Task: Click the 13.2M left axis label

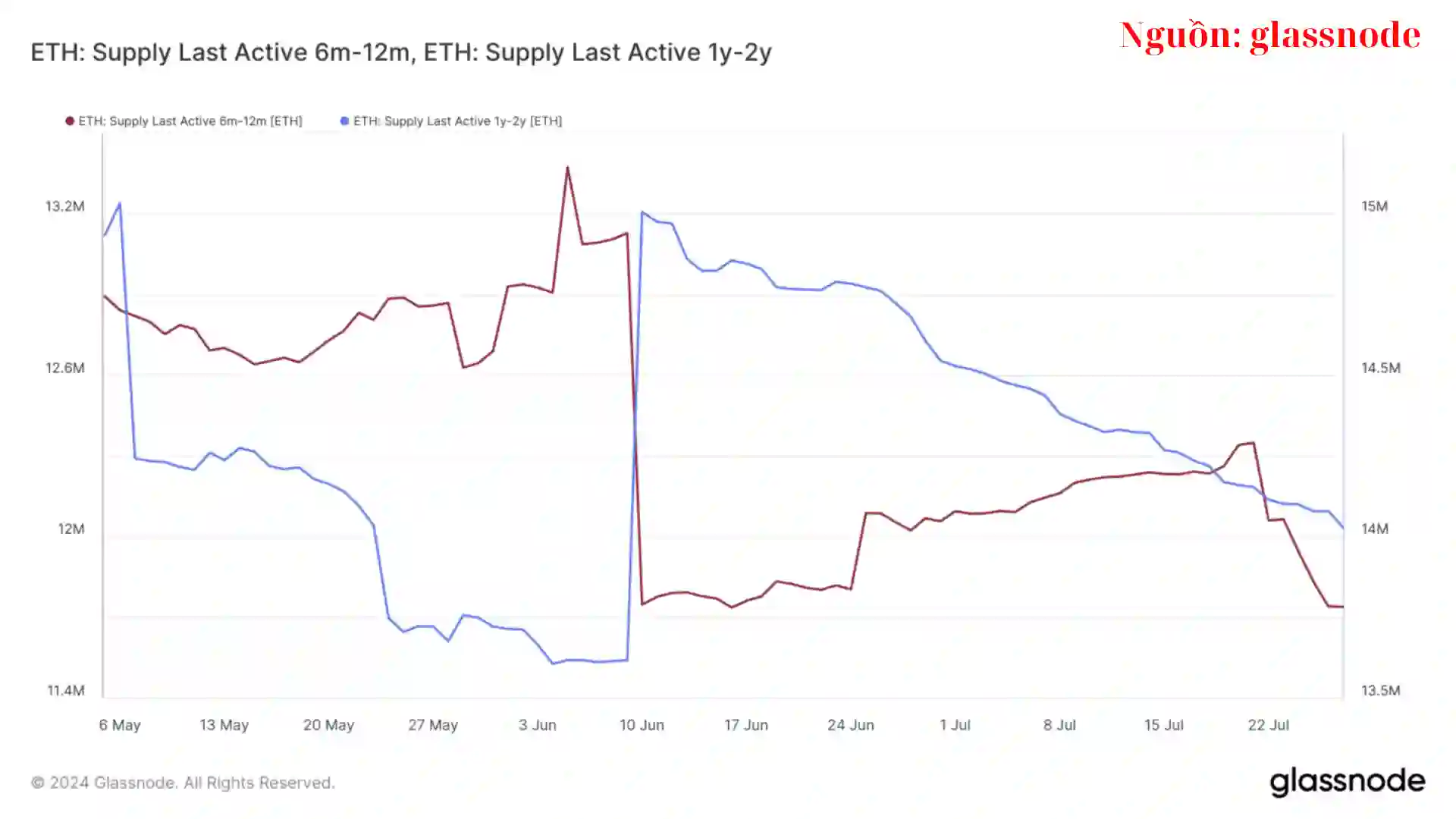Action: (x=65, y=206)
